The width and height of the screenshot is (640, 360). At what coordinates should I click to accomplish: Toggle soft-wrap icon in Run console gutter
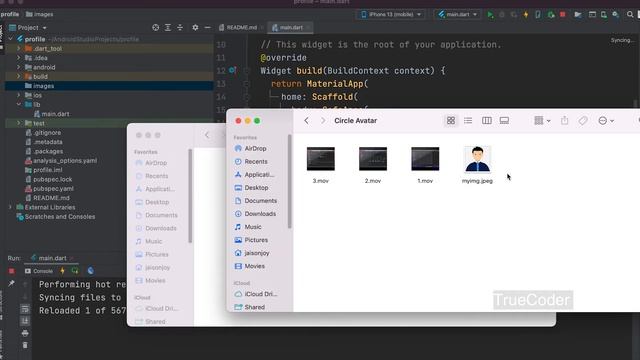(x=25, y=309)
